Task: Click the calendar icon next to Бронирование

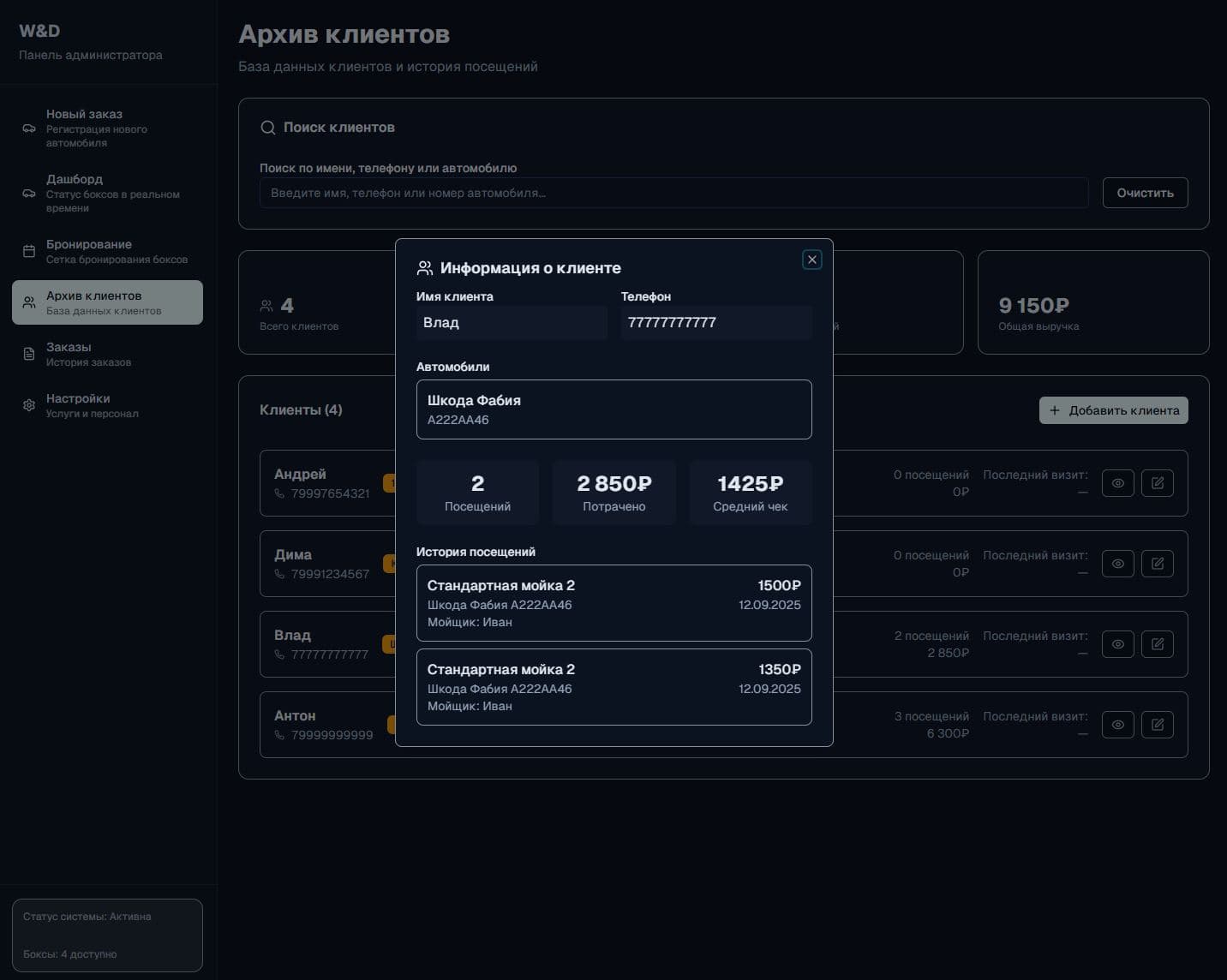Action: [29, 251]
